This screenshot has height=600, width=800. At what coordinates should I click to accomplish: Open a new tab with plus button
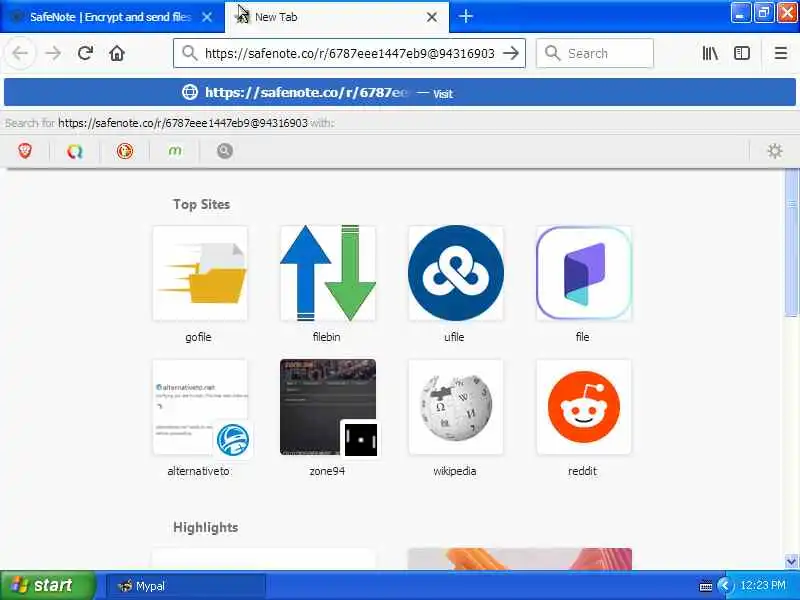click(465, 16)
